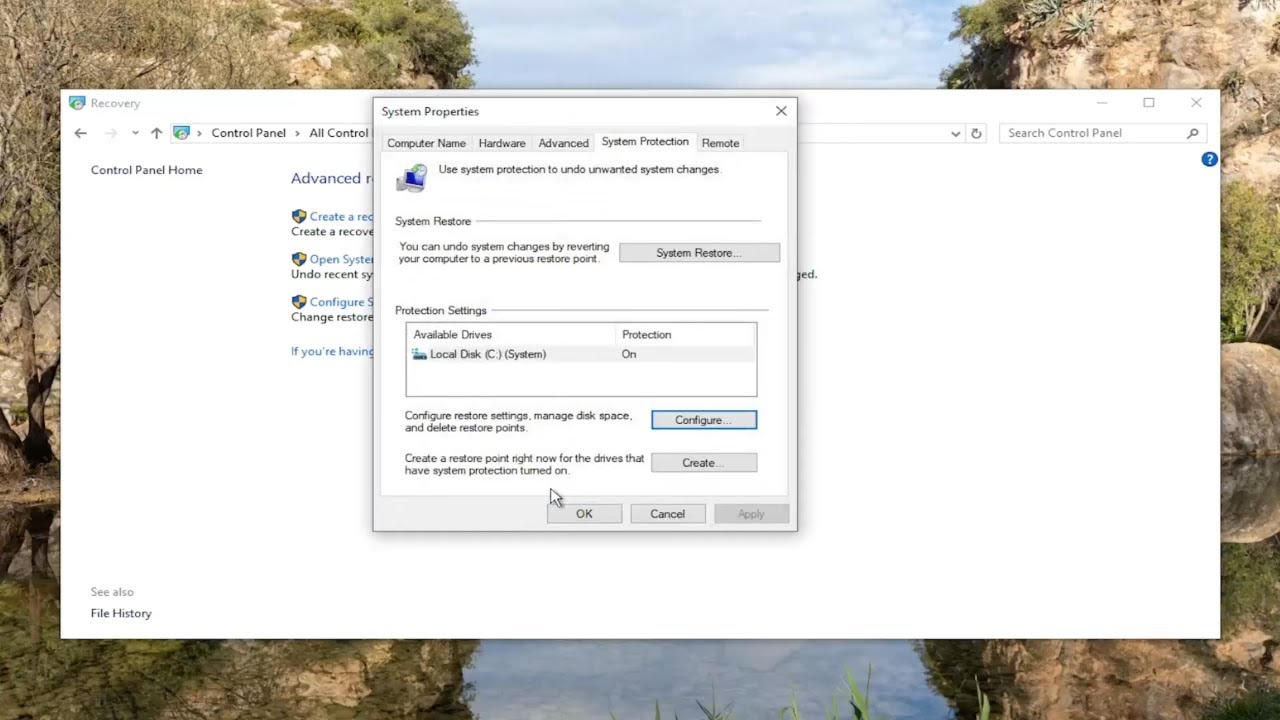Viewport: 1280px width, 720px height.
Task: Go back in Recovery window
Action: point(81,133)
